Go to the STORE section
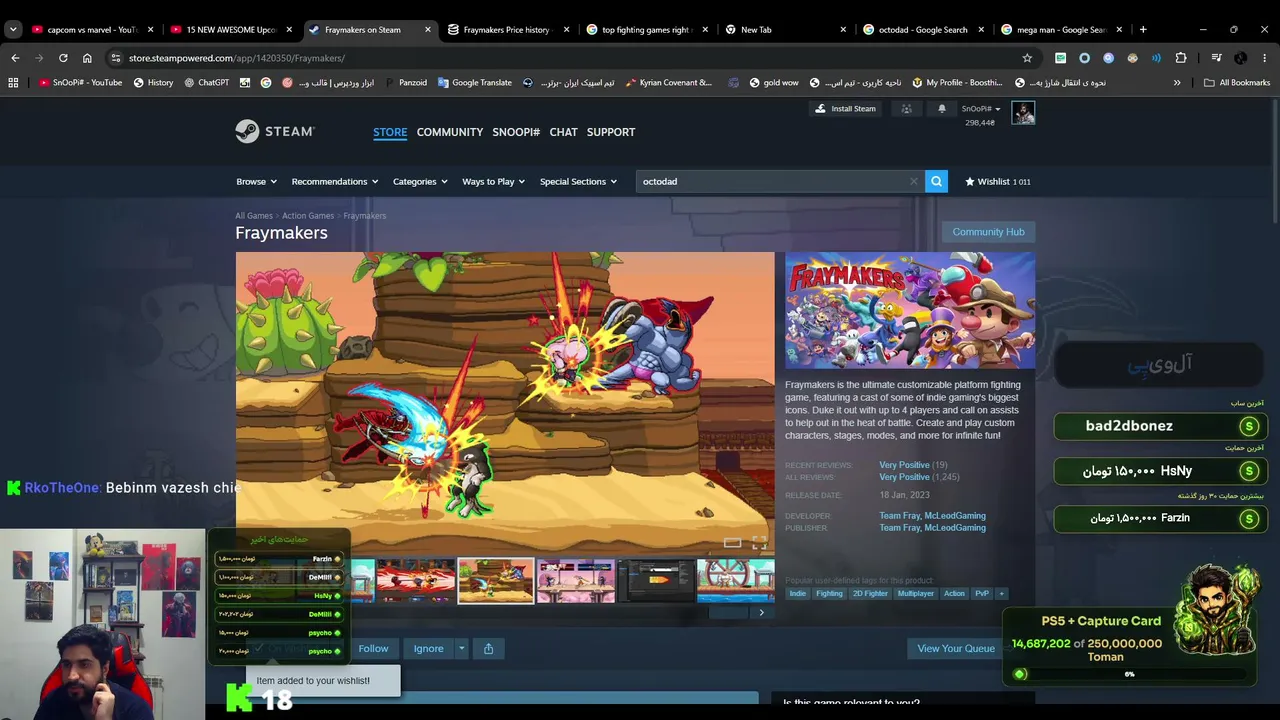Image resolution: width=1280 pixels, height=720 pixels. click(390, 132)
